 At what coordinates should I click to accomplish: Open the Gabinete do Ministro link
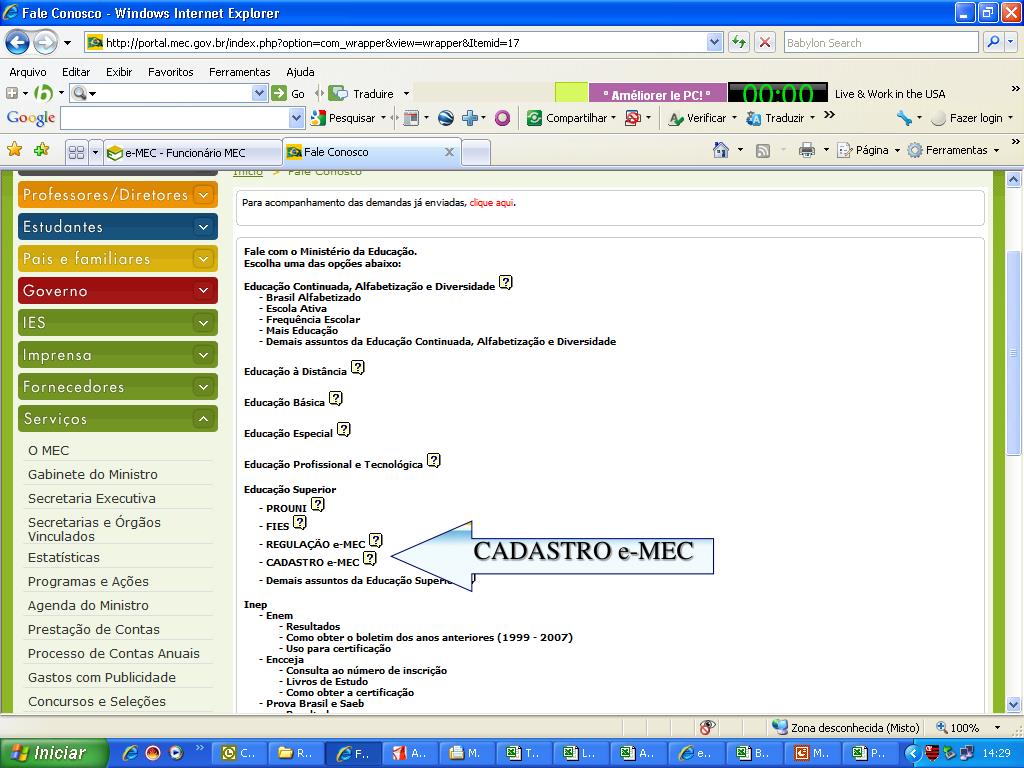pos(93,474)
